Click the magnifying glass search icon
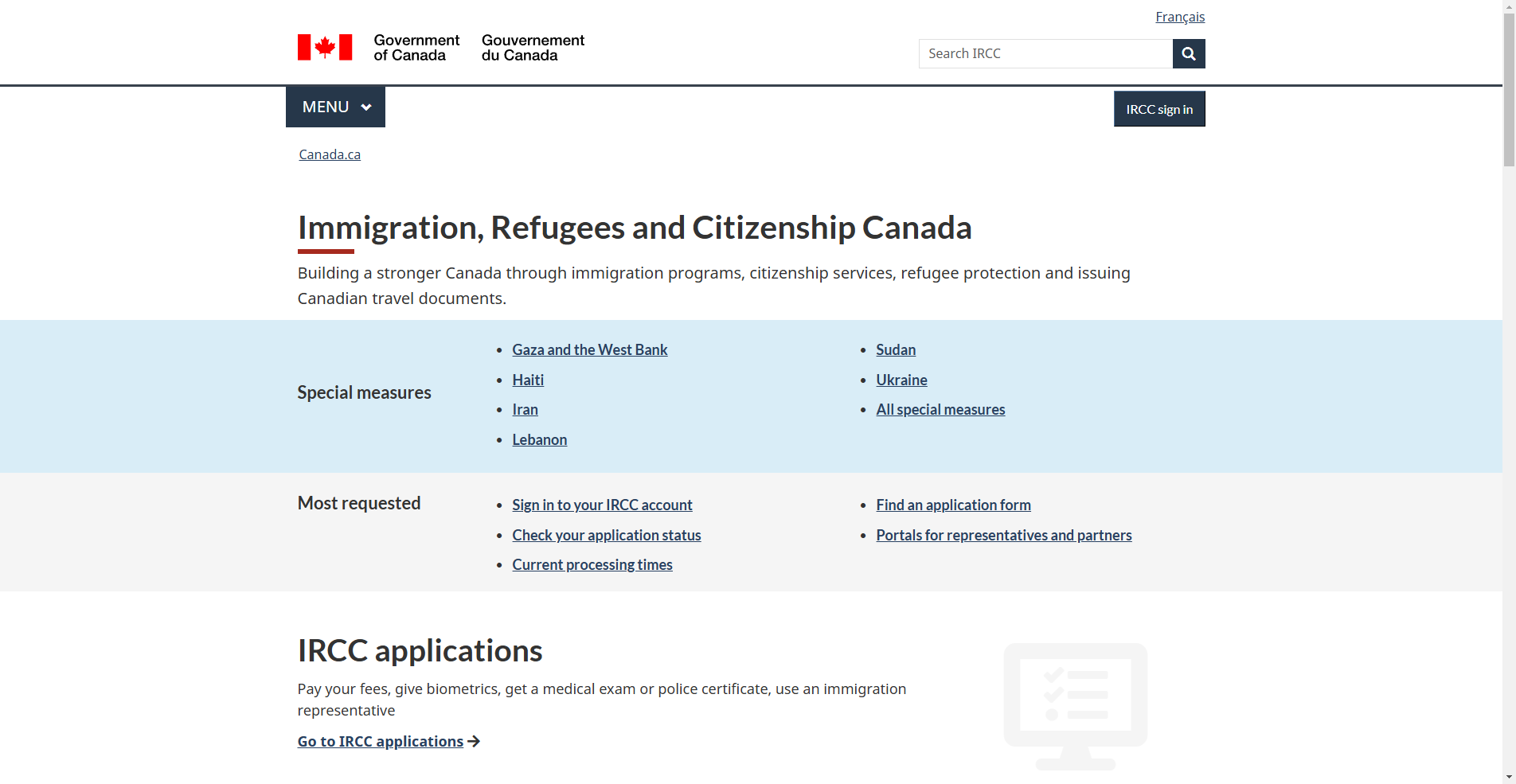 (x=1188, y=54)
